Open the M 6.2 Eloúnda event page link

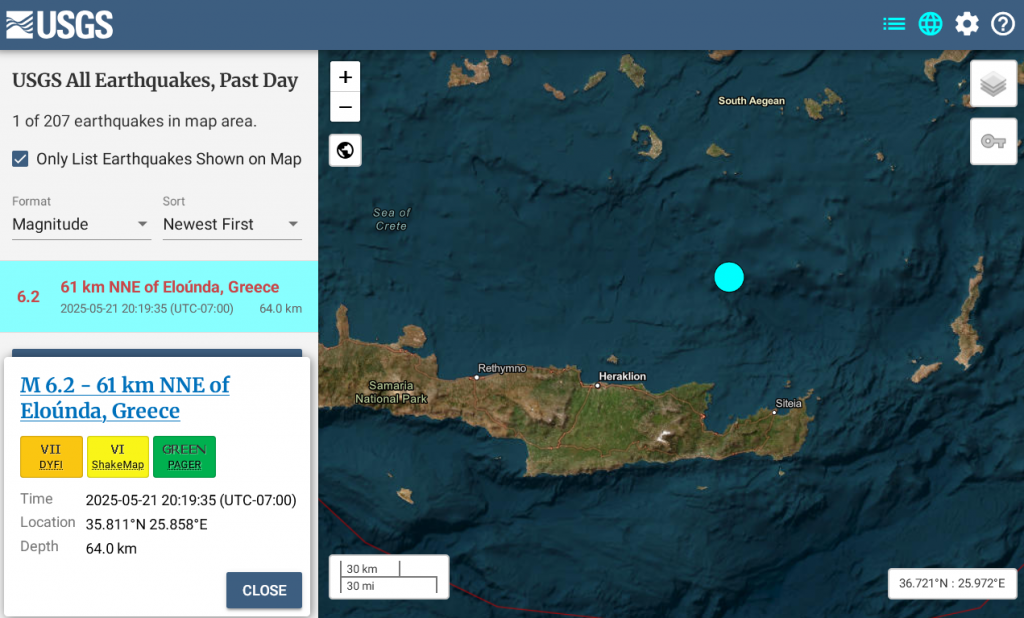(125, 397)
